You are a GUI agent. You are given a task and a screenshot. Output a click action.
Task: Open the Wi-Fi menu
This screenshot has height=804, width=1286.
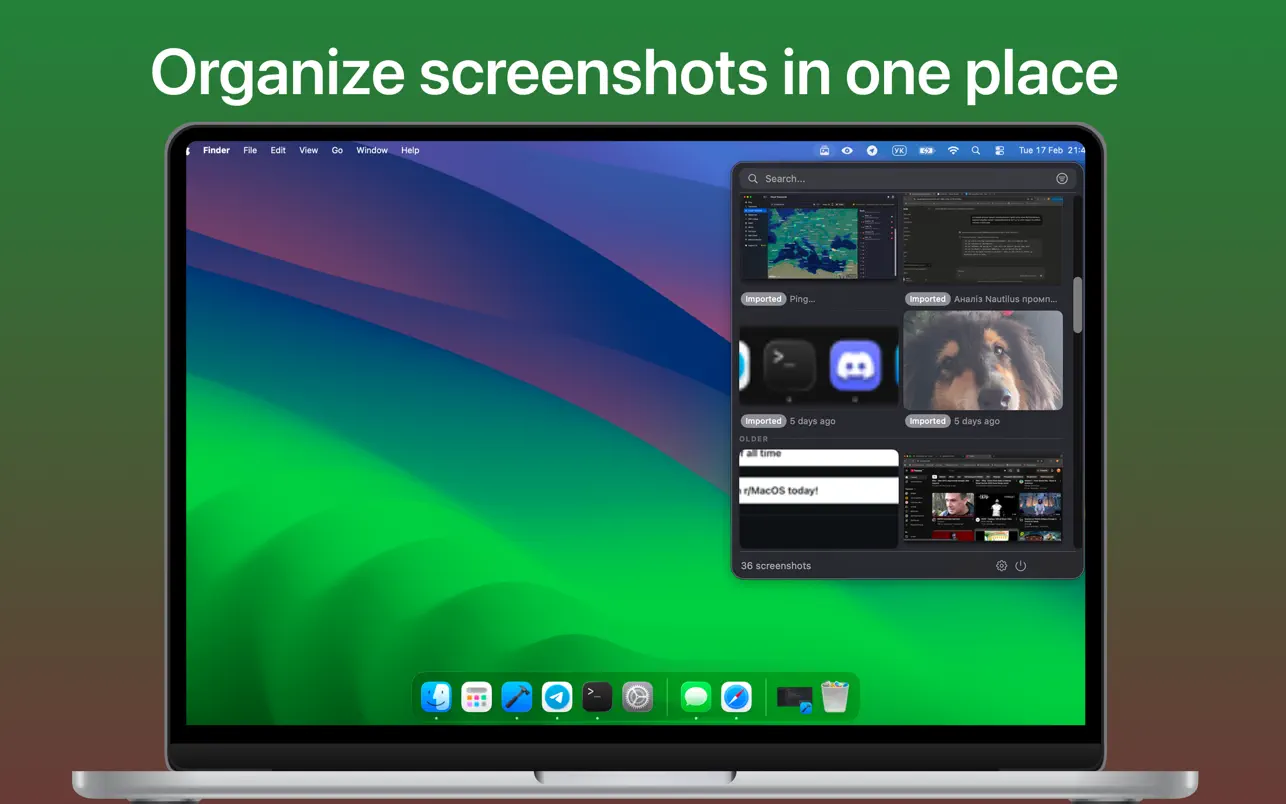coord(953,151)
